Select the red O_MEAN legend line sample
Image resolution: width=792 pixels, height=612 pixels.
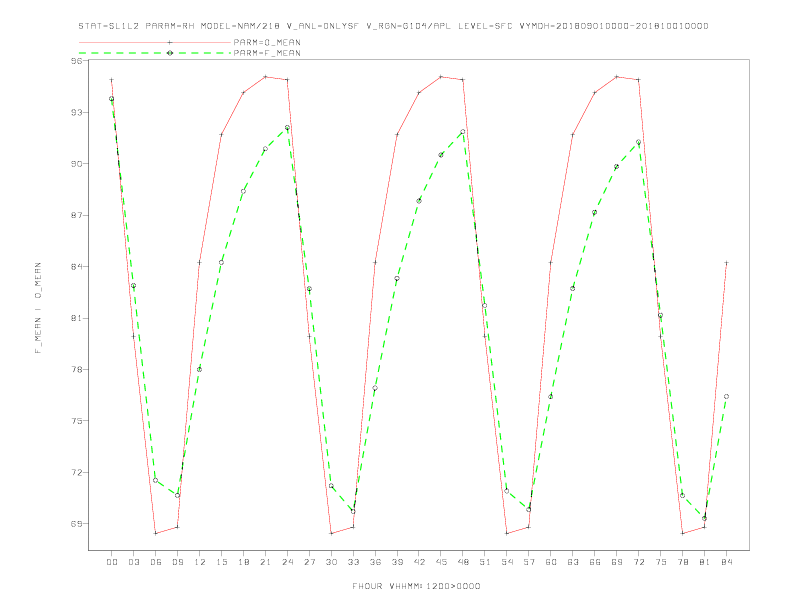(x=155, y=42)
